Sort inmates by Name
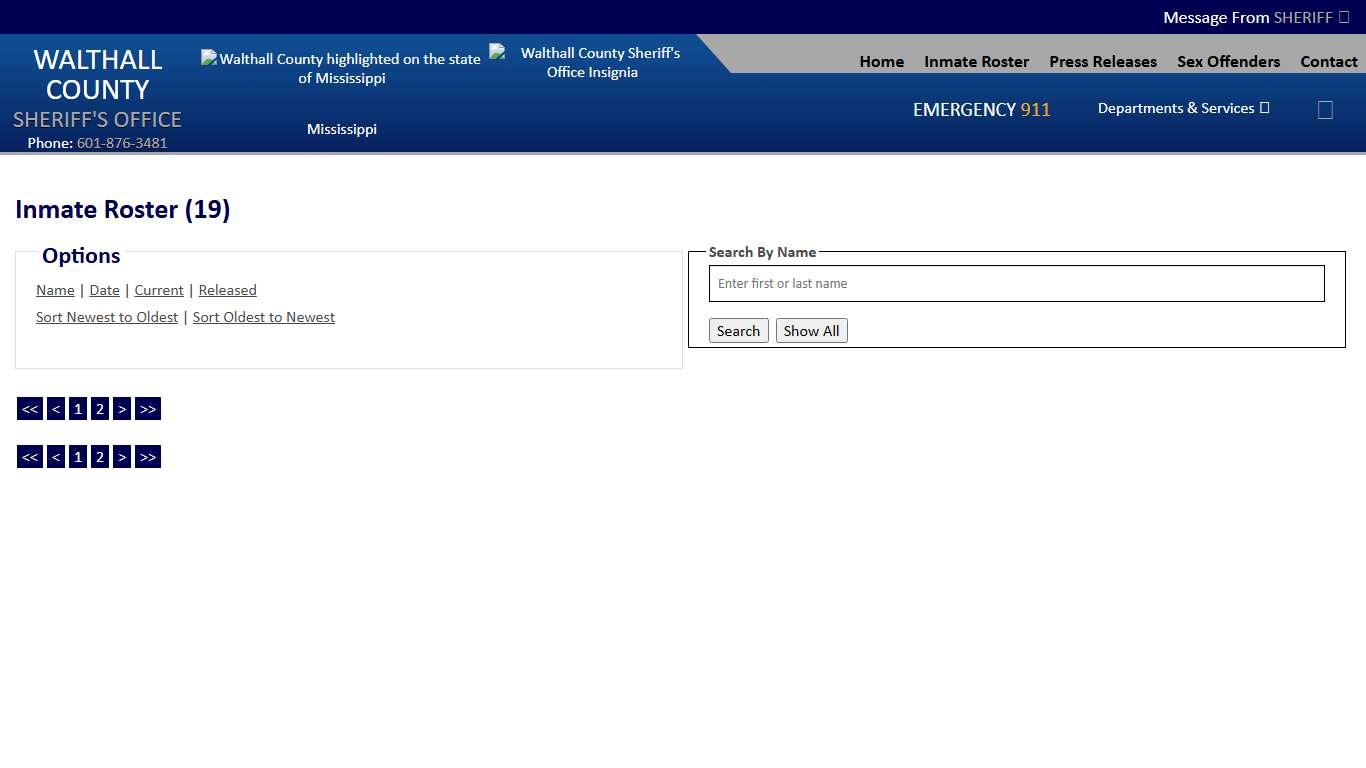Viewport: 1366px width, 768px height. point(55,290)
